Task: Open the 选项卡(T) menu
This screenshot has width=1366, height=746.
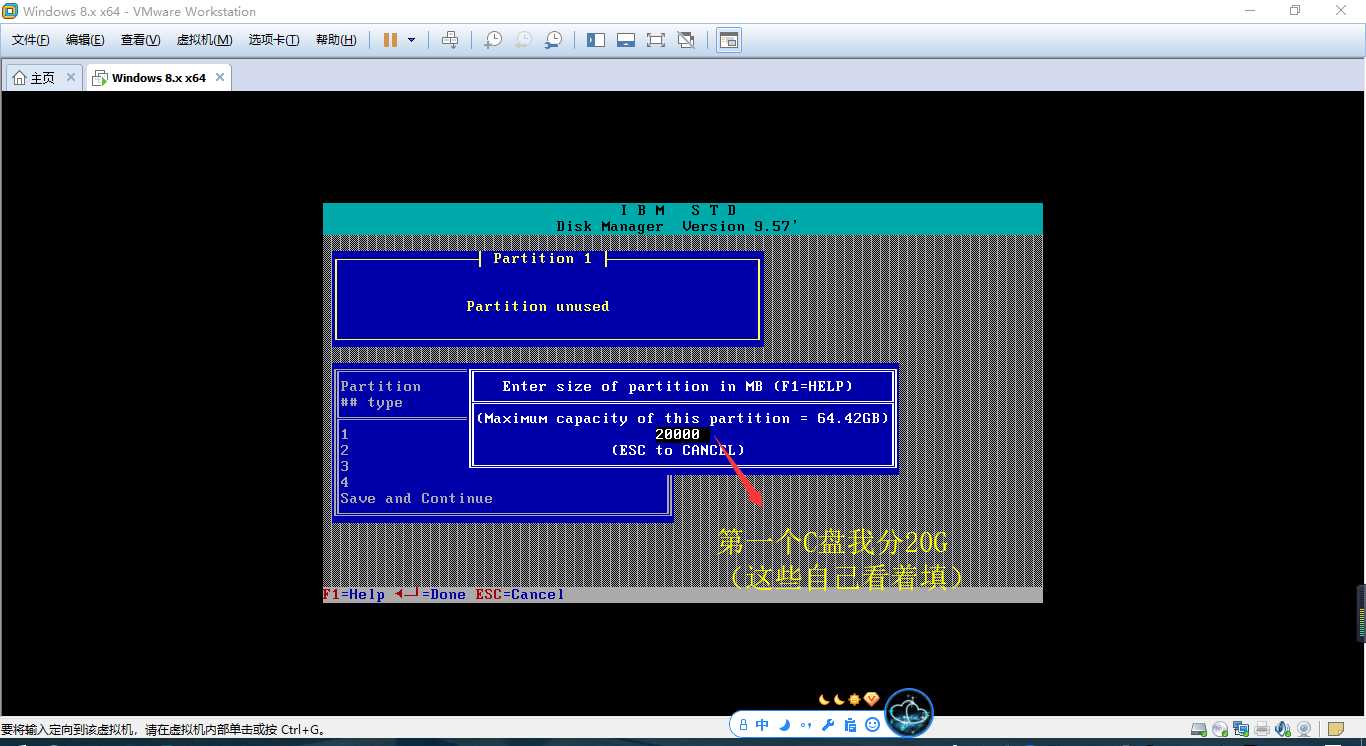Action: pos(274,40)
